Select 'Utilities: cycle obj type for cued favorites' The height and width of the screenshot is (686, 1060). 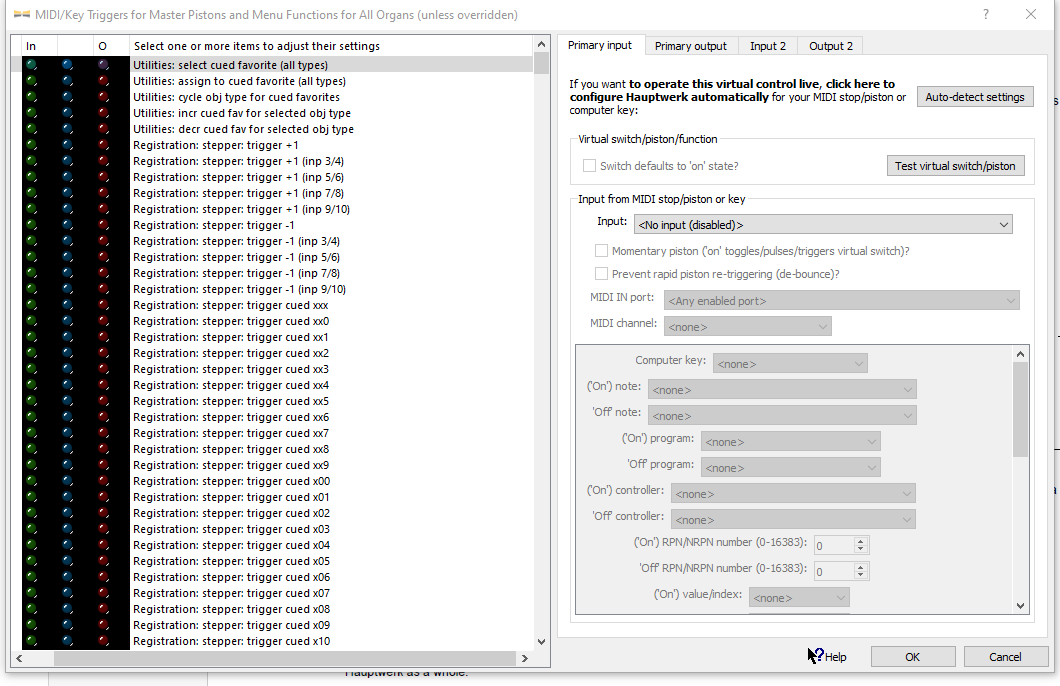(236, 97)
